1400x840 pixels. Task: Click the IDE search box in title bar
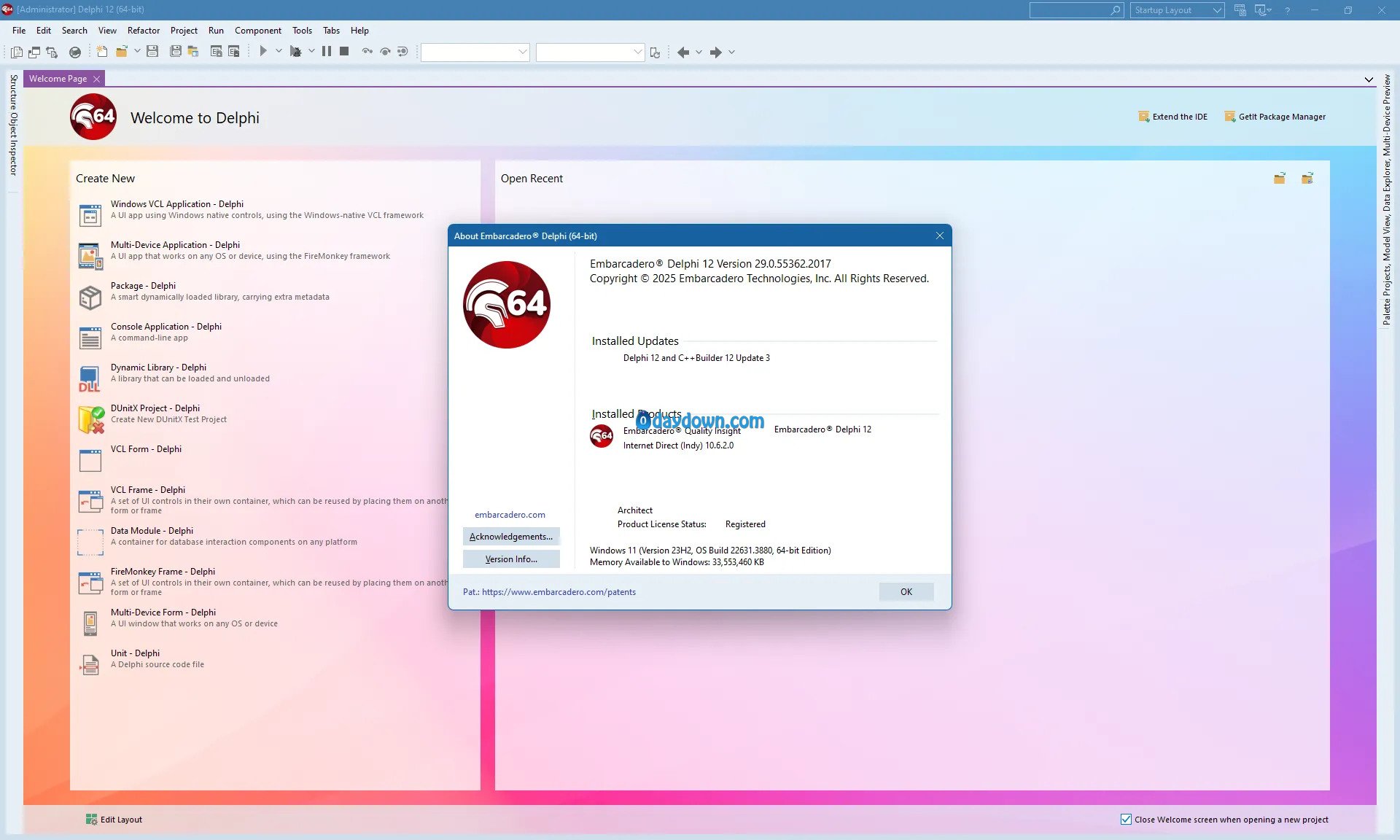click(x=1076, y=10)
